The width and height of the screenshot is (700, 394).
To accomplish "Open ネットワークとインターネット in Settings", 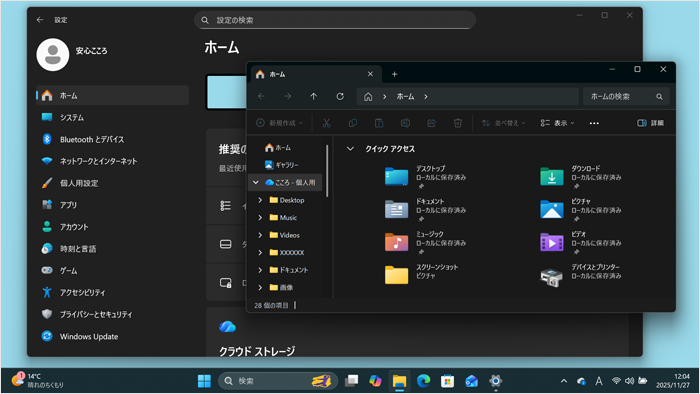I will click(x=112, y=161).
